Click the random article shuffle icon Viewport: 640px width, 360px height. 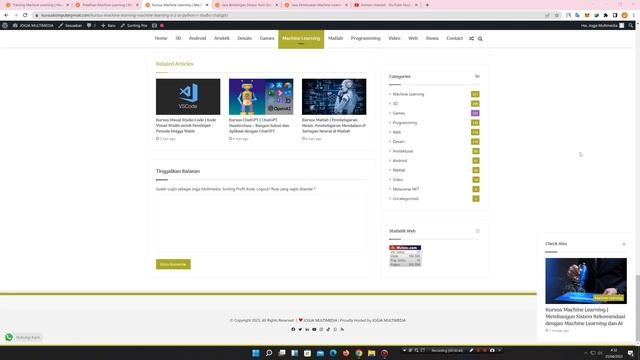pos(471,39)
